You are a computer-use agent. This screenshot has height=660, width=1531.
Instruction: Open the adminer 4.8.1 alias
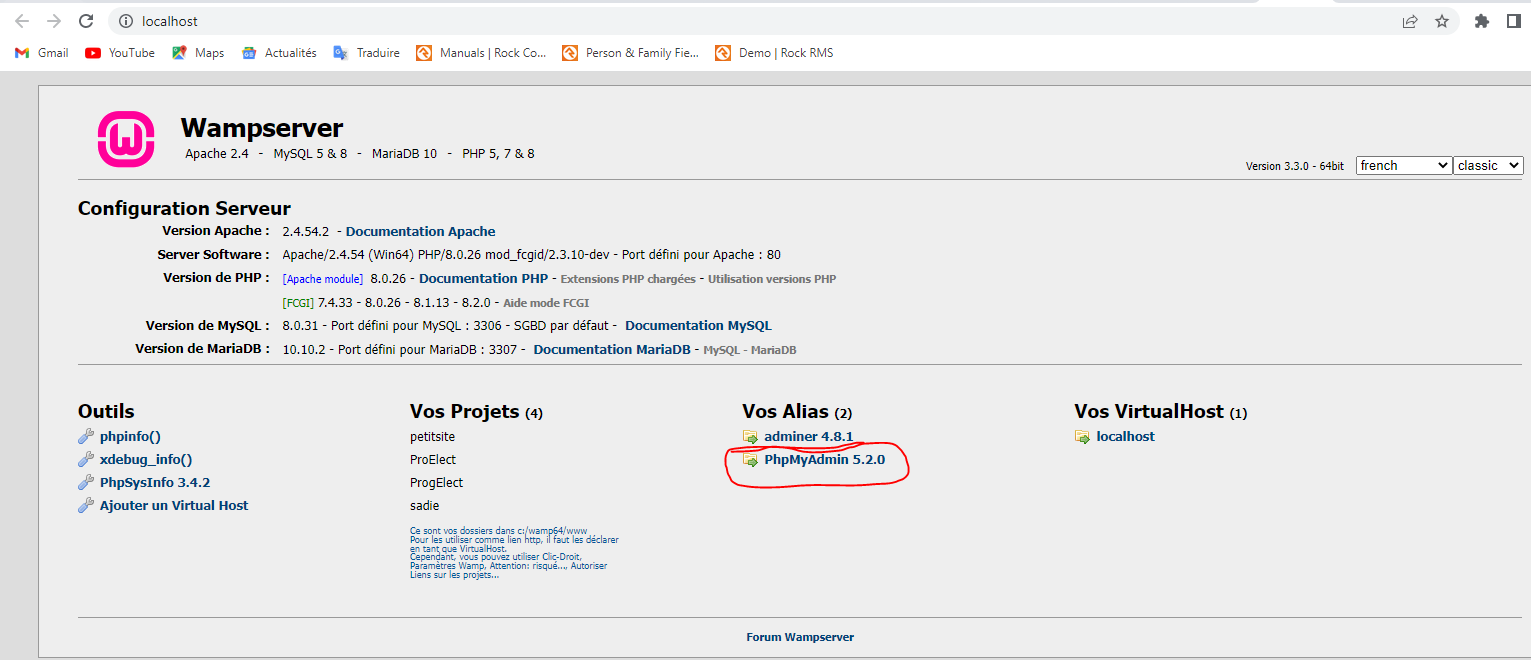(809, 436)
